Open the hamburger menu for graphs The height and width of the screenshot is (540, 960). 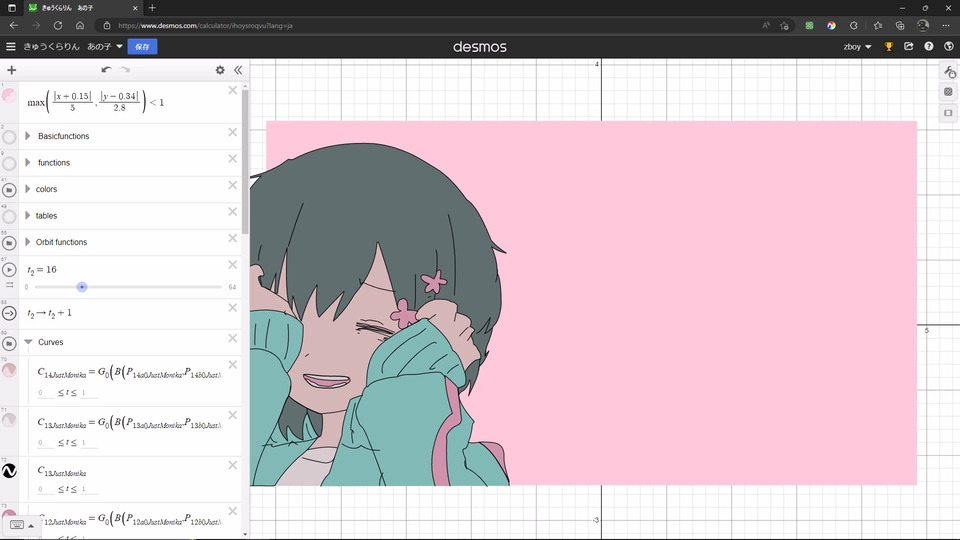click(x=10, y=47)
